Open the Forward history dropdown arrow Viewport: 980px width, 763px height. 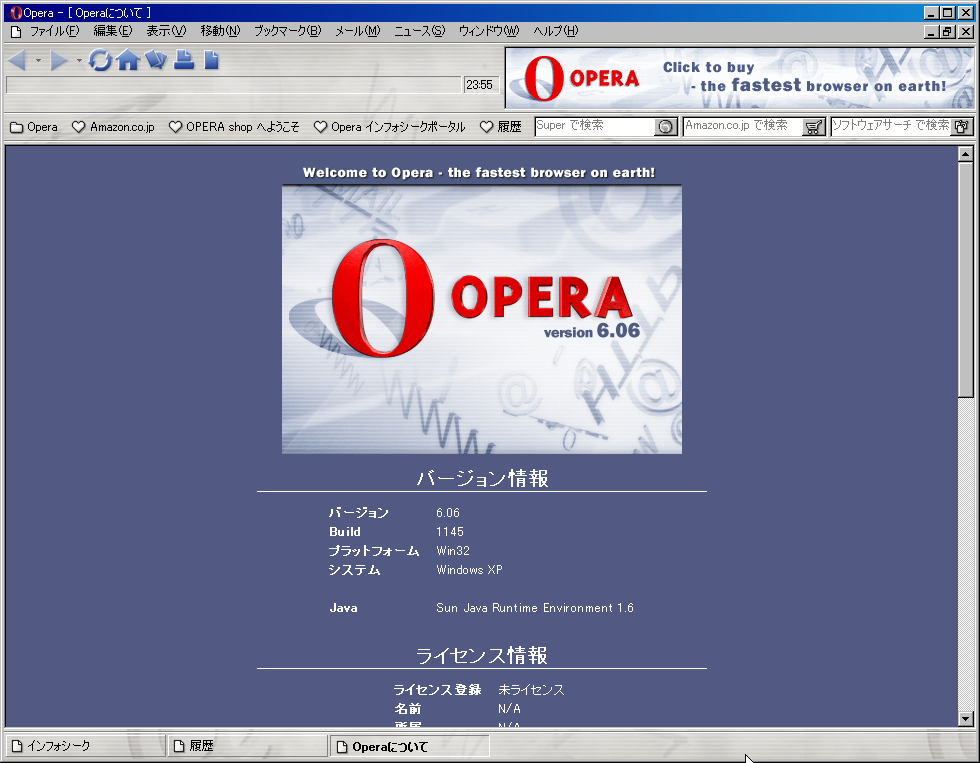click(x=79, y=61)
